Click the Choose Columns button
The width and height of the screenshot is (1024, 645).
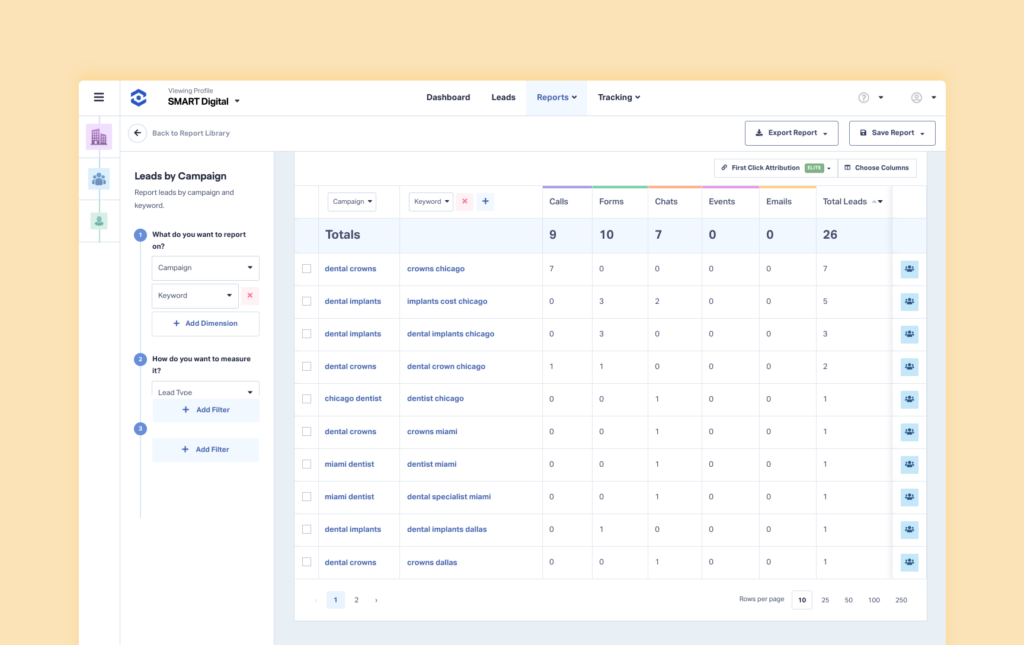point(877,167)
